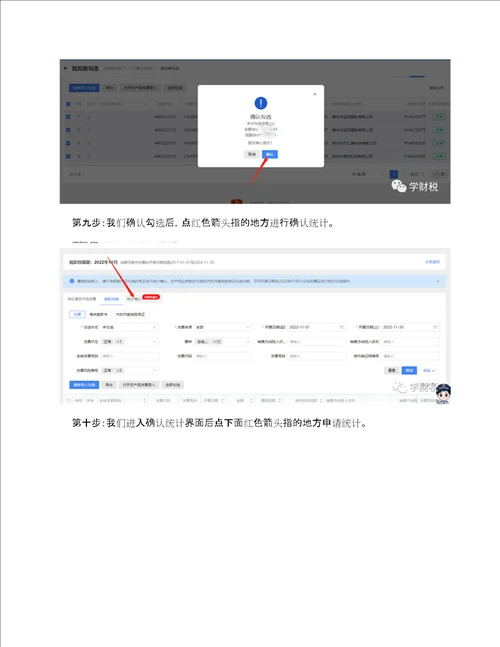Toggle the checkbox for invoice row 2
This screenshot has width=500, height=647.
point(68,130)
